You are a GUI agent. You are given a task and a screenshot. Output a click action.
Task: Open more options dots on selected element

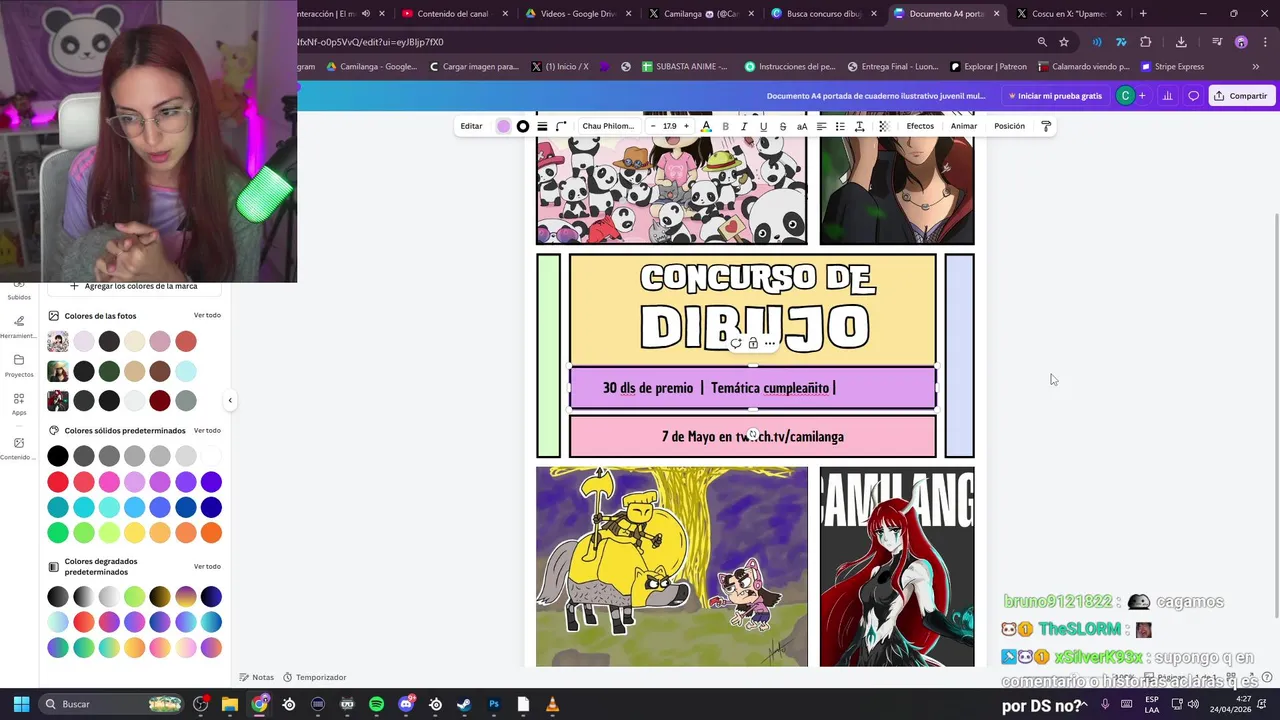click(x=770, y=343)
